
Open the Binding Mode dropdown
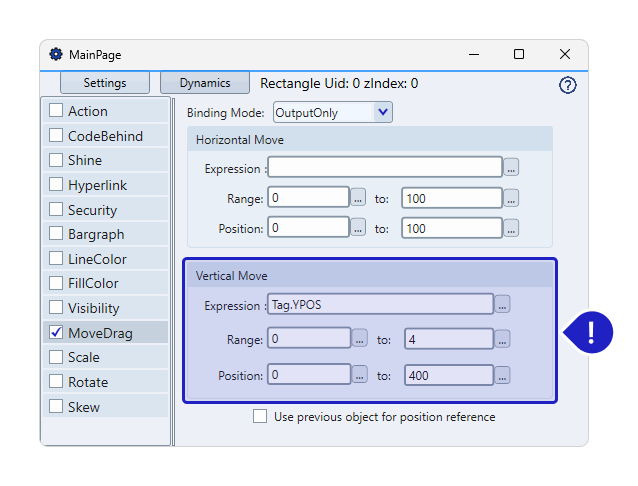point(382,113)
